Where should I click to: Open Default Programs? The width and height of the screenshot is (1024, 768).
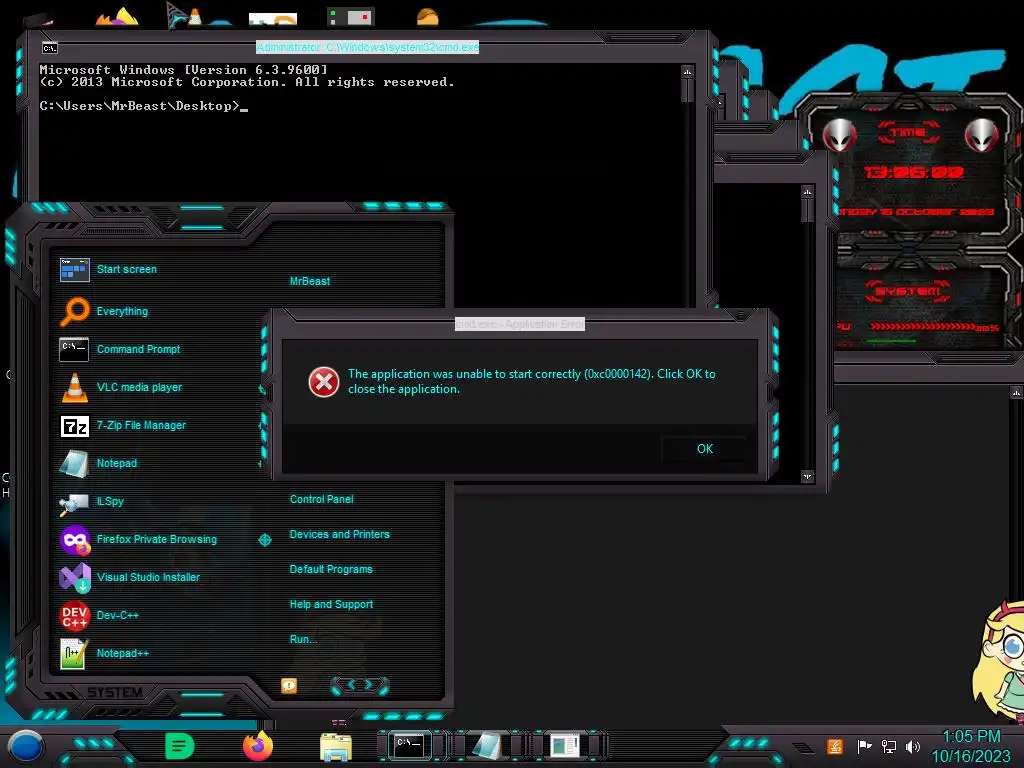coord(331,569)
